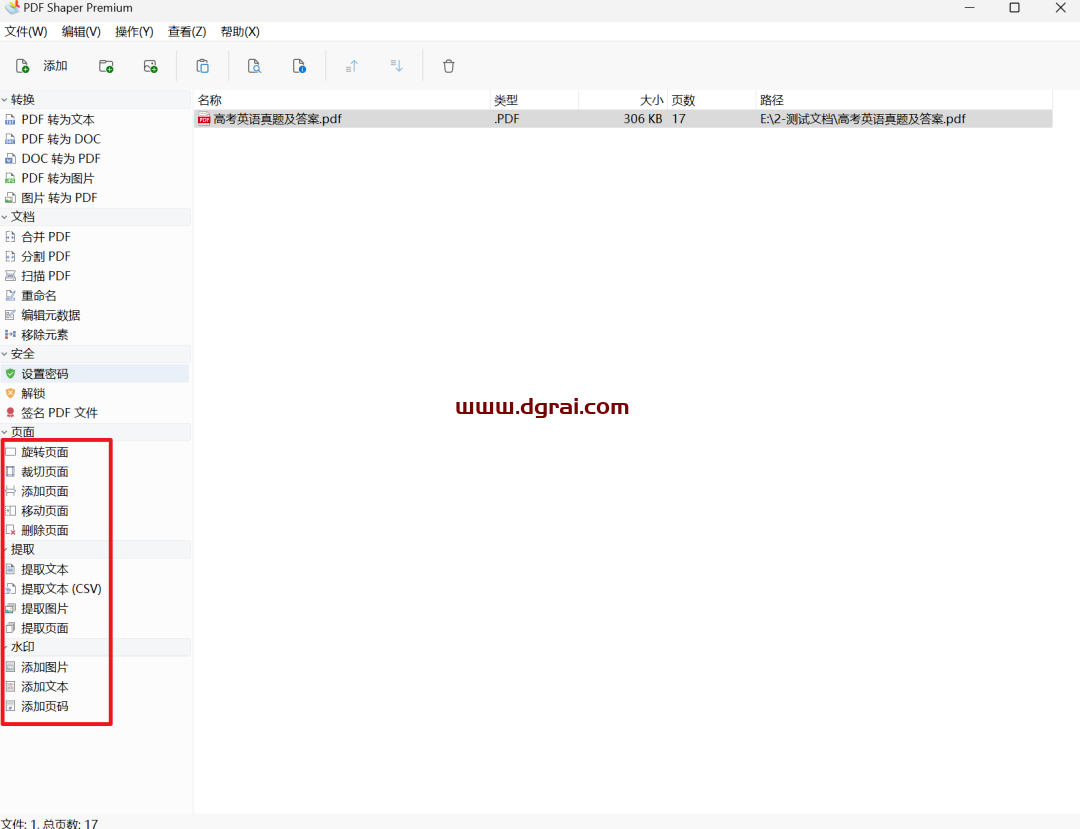Open the 操作(Y) menu
The image size is (1080, 829).
134,32
